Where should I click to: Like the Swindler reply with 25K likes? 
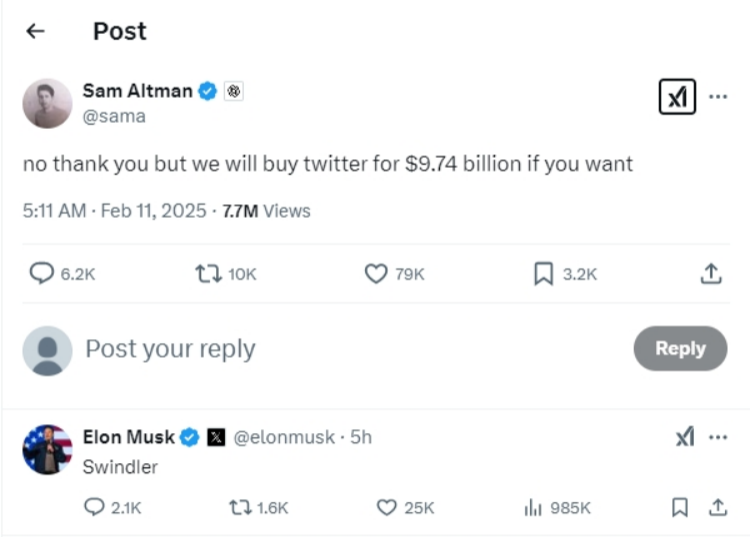[387, 508]
